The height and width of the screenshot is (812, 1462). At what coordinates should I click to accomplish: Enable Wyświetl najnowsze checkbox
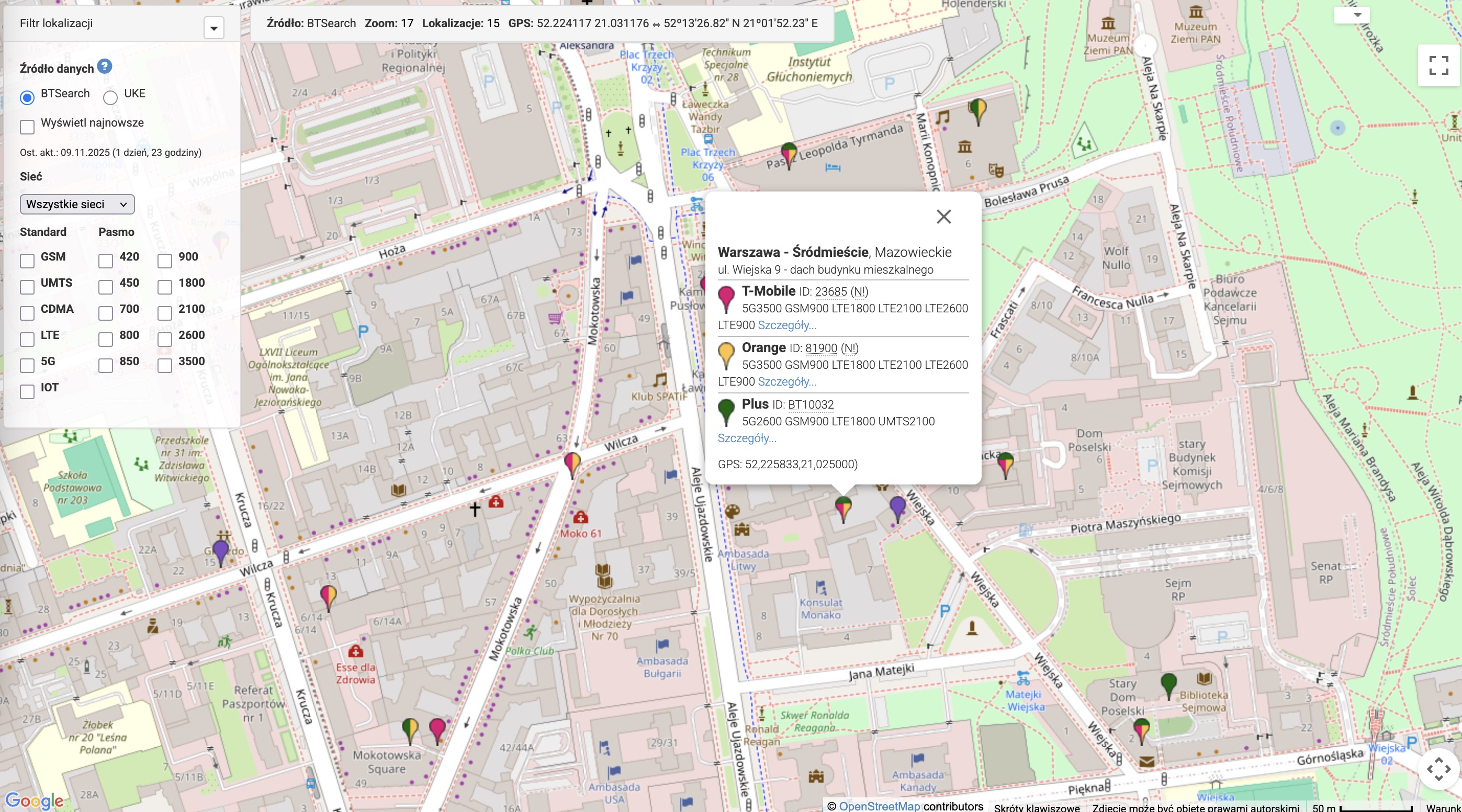27,127
